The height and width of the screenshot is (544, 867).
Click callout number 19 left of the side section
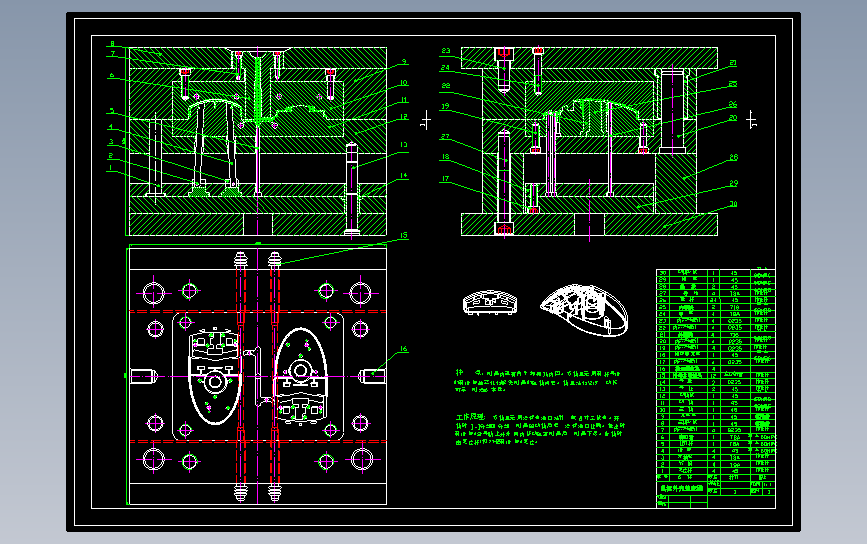(445, 106)
